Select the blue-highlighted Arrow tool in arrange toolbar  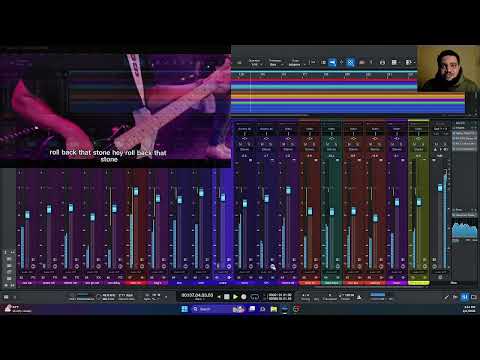click(x=332, y=62)
